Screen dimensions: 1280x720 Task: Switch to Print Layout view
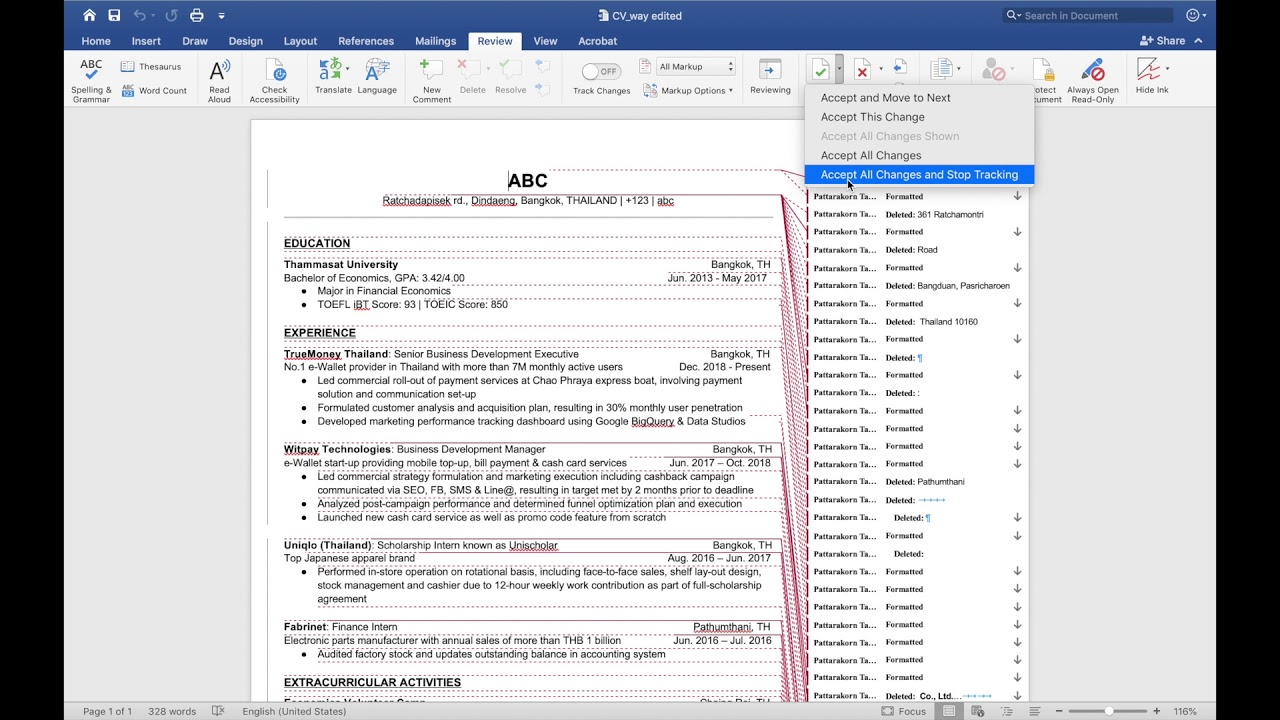coord(949,711)
